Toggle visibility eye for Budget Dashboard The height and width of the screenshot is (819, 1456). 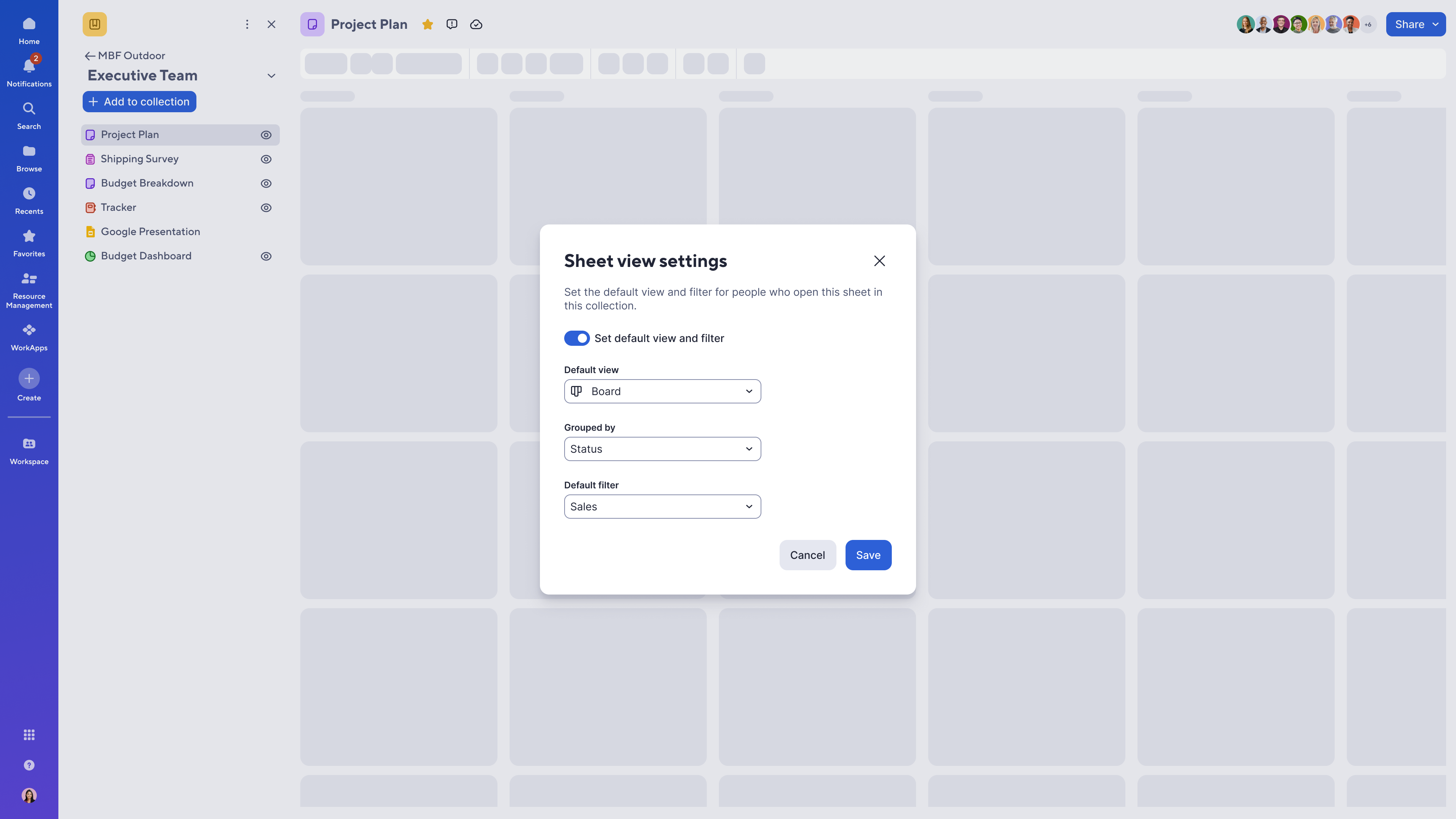click(266, 256)
